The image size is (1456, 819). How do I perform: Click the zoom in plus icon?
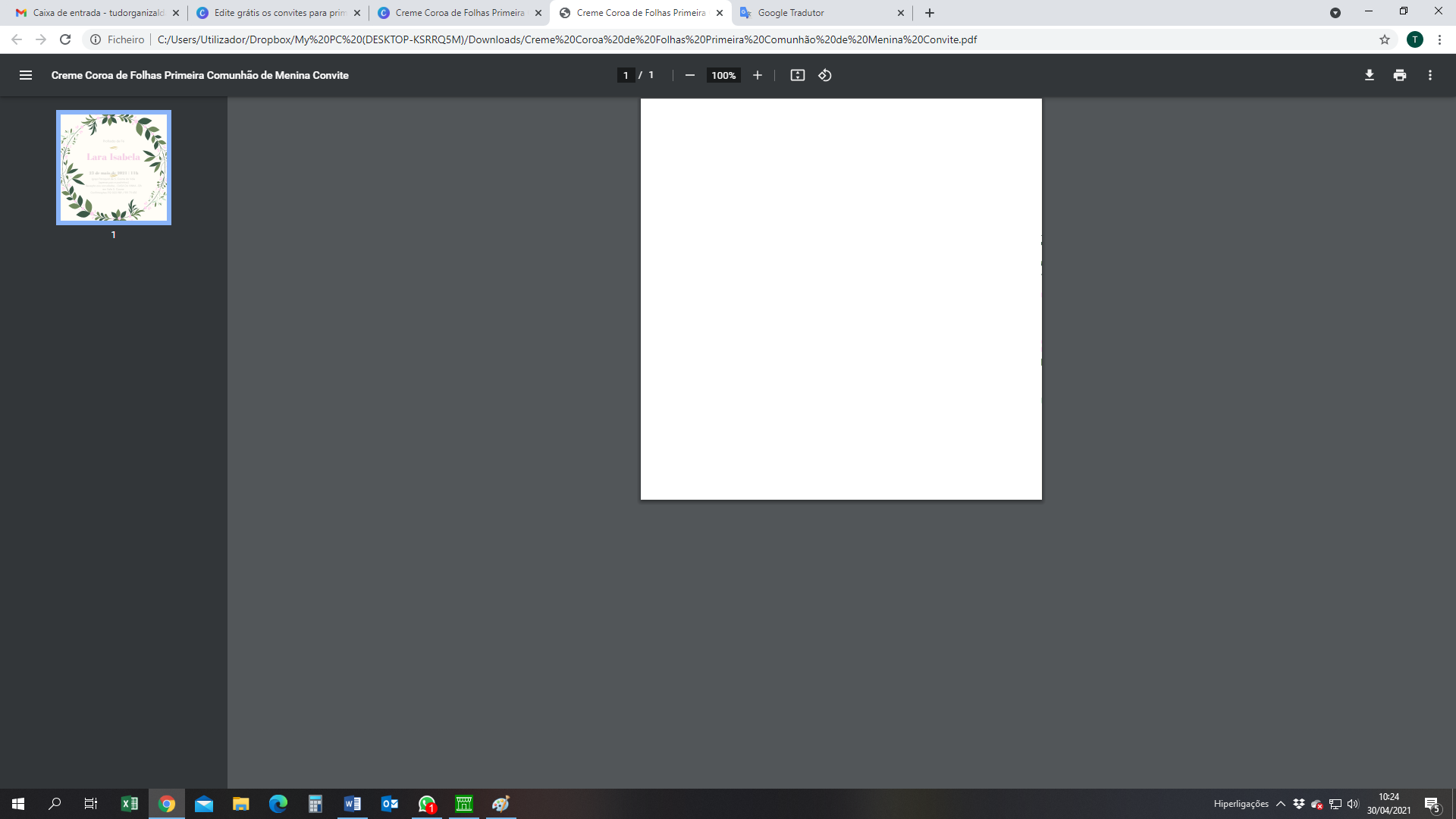757,75
